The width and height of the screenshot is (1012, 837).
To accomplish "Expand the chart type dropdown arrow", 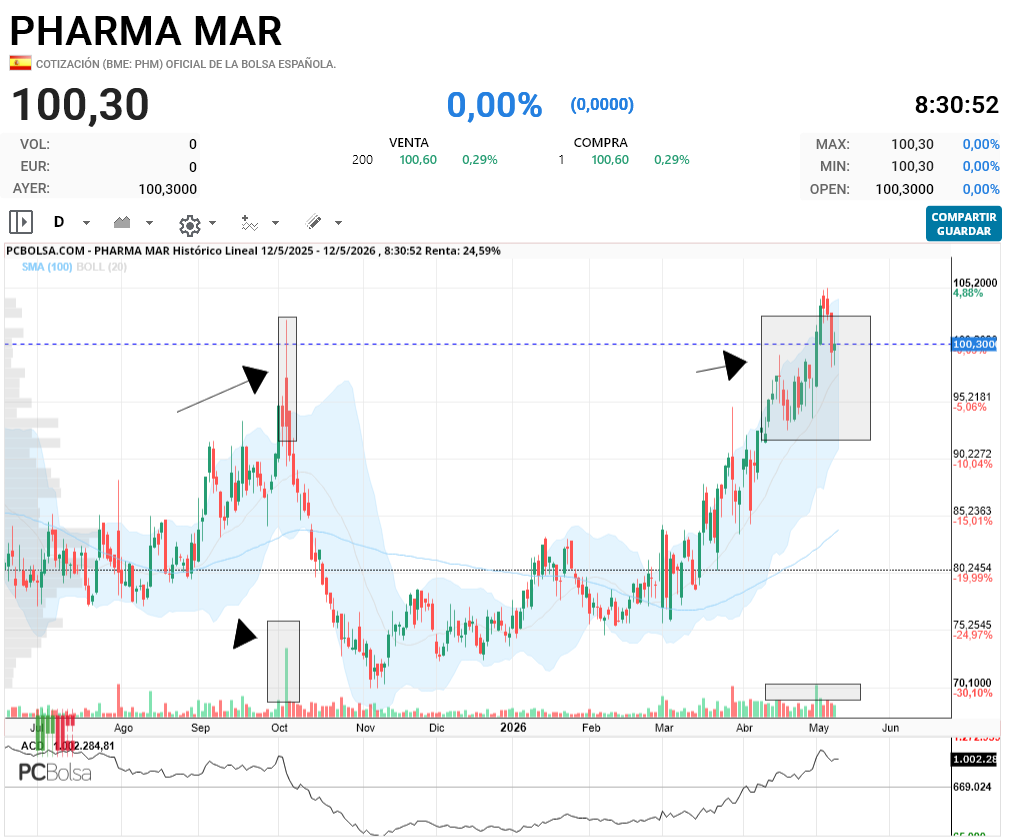I will point(150,223).
